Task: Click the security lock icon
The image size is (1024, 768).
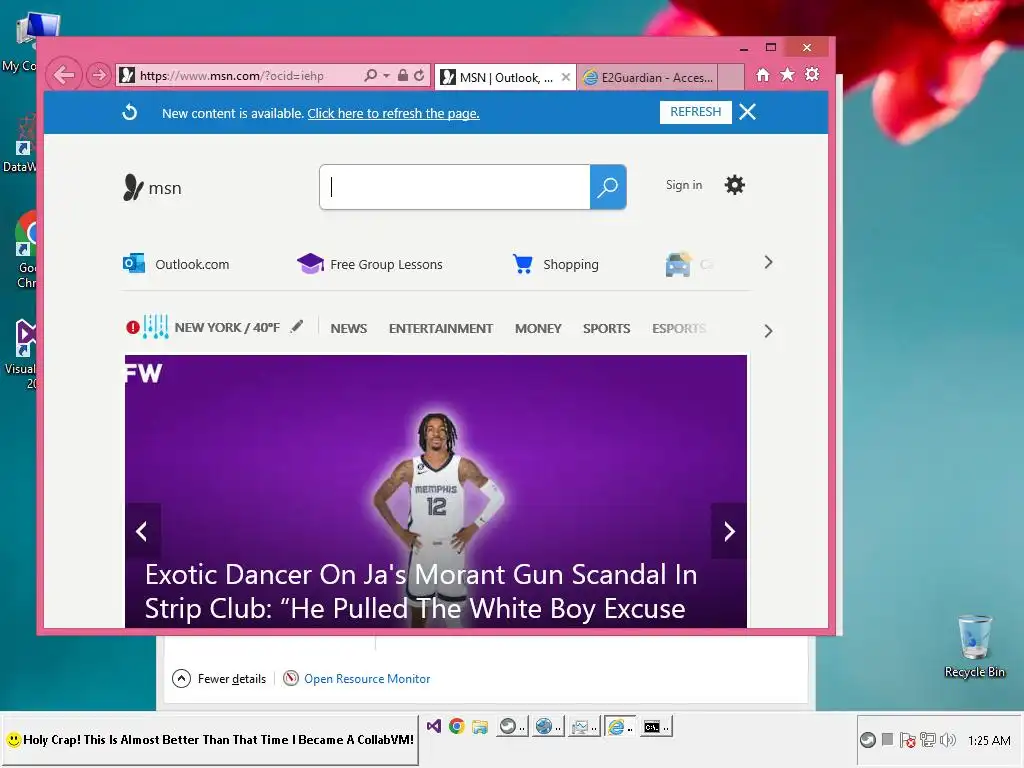Action: 403,76
